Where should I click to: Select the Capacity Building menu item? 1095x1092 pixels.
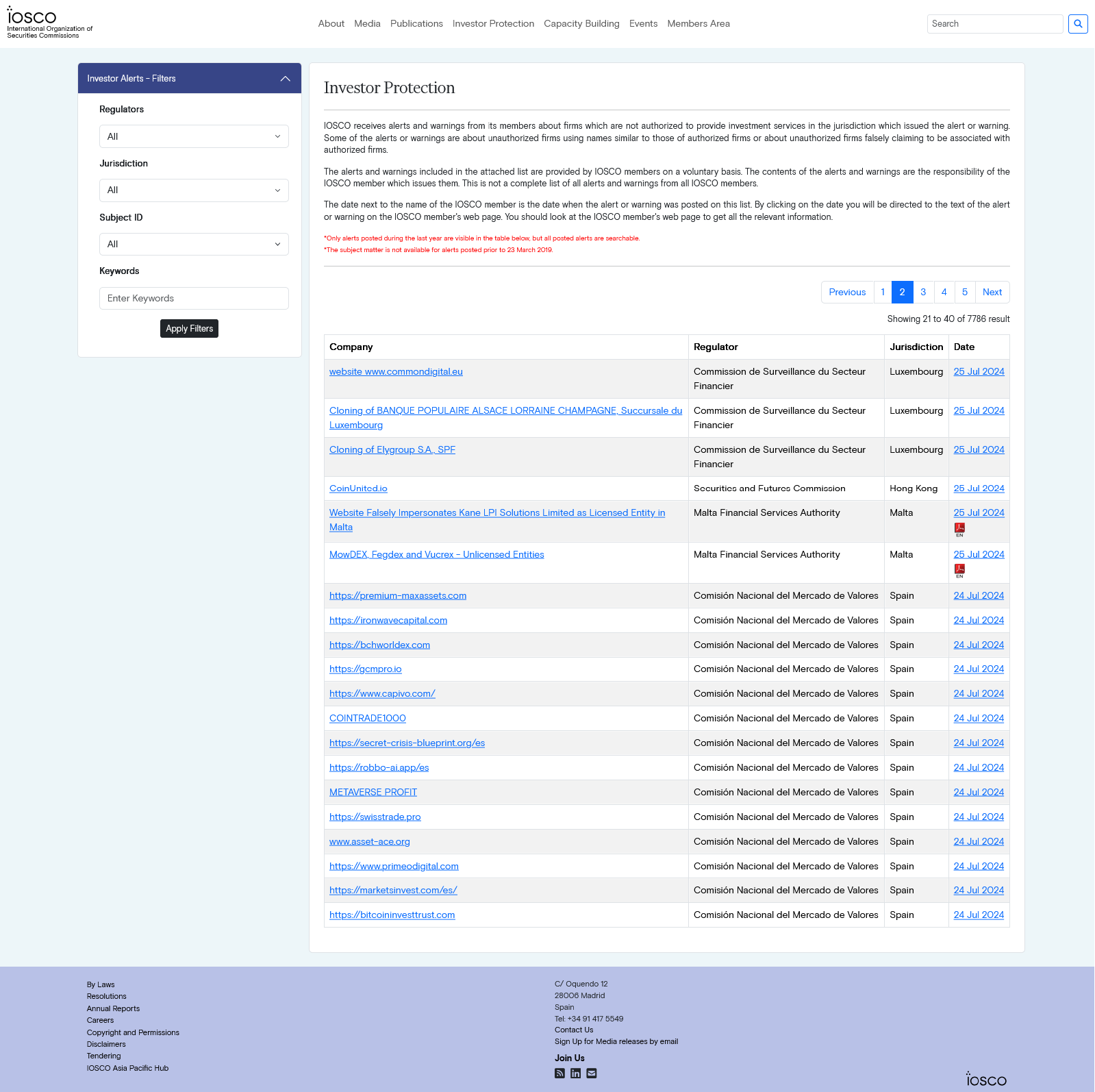(x=581, y=24)
